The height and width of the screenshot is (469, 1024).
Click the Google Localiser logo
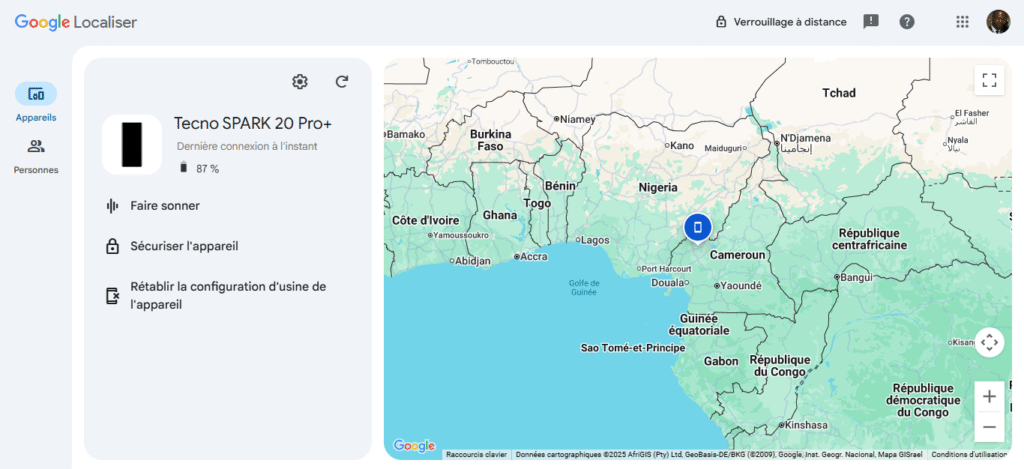(76, 22)
